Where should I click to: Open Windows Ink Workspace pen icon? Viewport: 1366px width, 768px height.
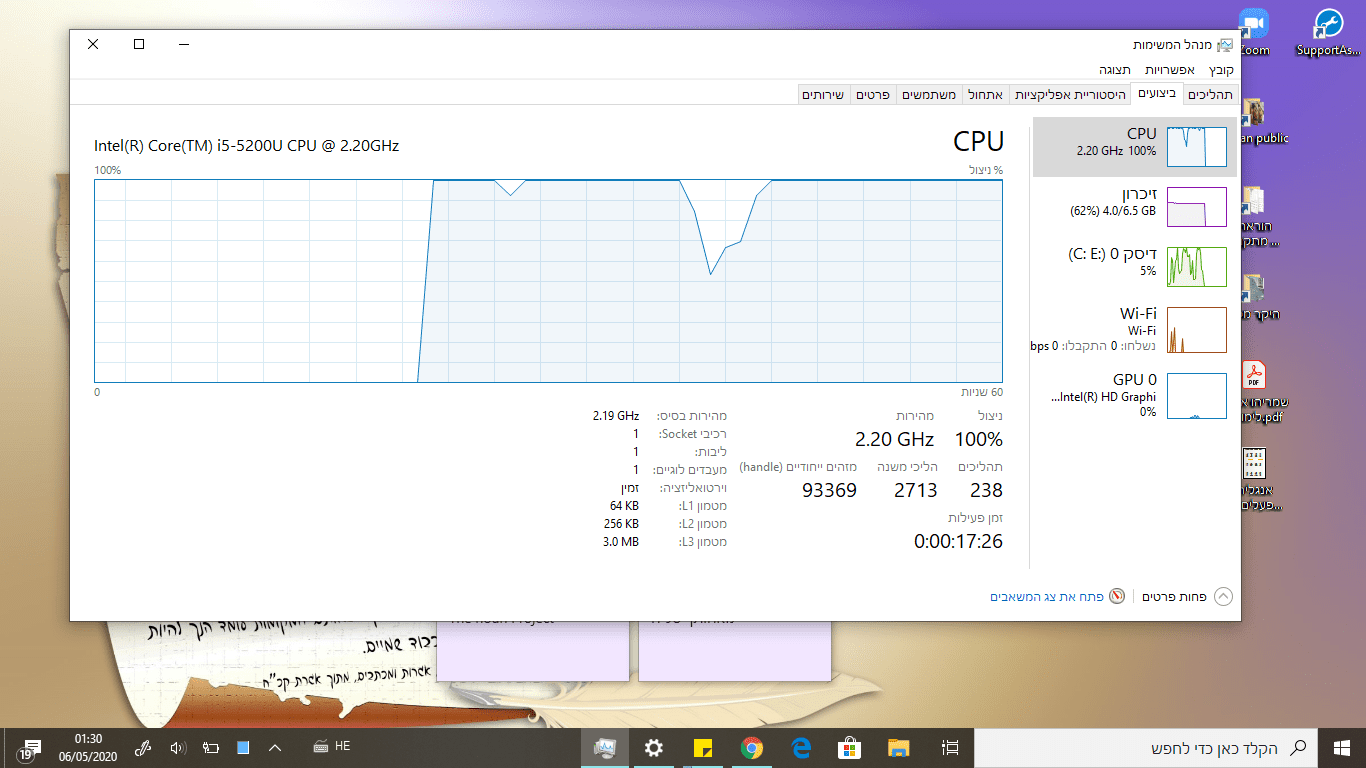[x=144, y=747]
